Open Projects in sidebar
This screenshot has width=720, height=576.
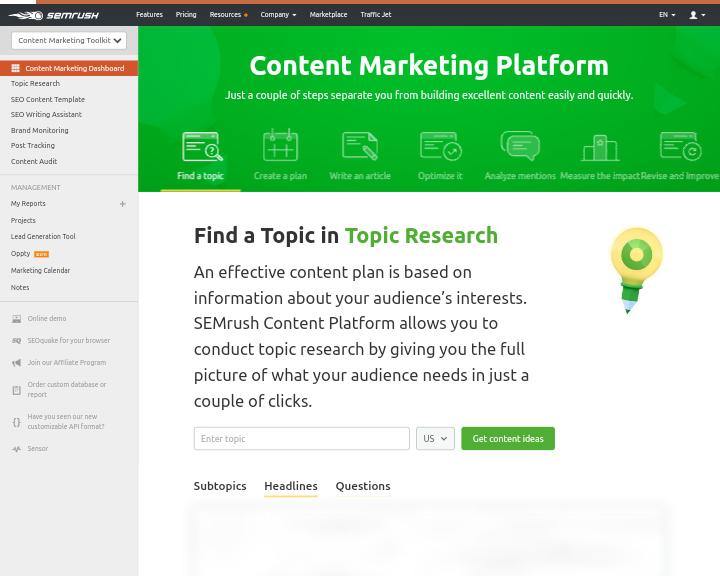tap(23, 220)
